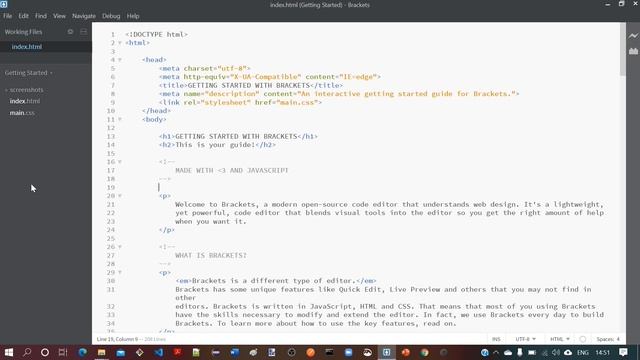Image resolution: width=640 pixels, height=360 pixels.
Task: Open the UTF-8 encoding dropdown
Action: point(525,339)
